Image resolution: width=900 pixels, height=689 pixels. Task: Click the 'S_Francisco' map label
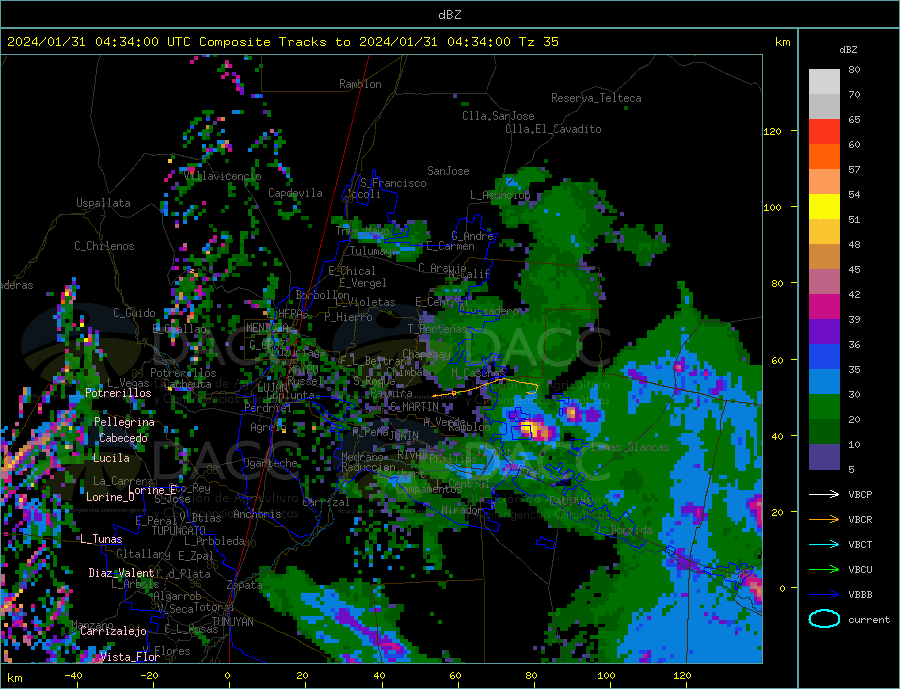pyautogui.click(x=393, y=183)
